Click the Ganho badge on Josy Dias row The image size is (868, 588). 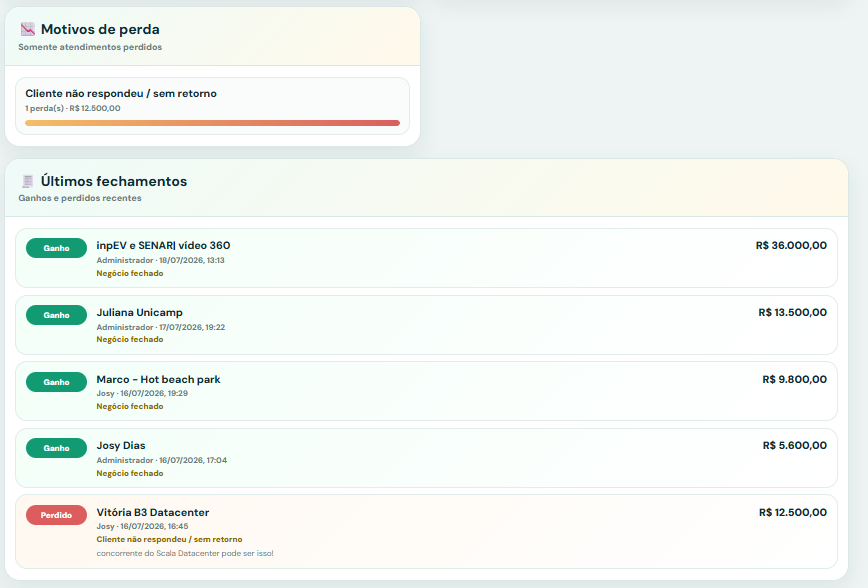point(56,448)
